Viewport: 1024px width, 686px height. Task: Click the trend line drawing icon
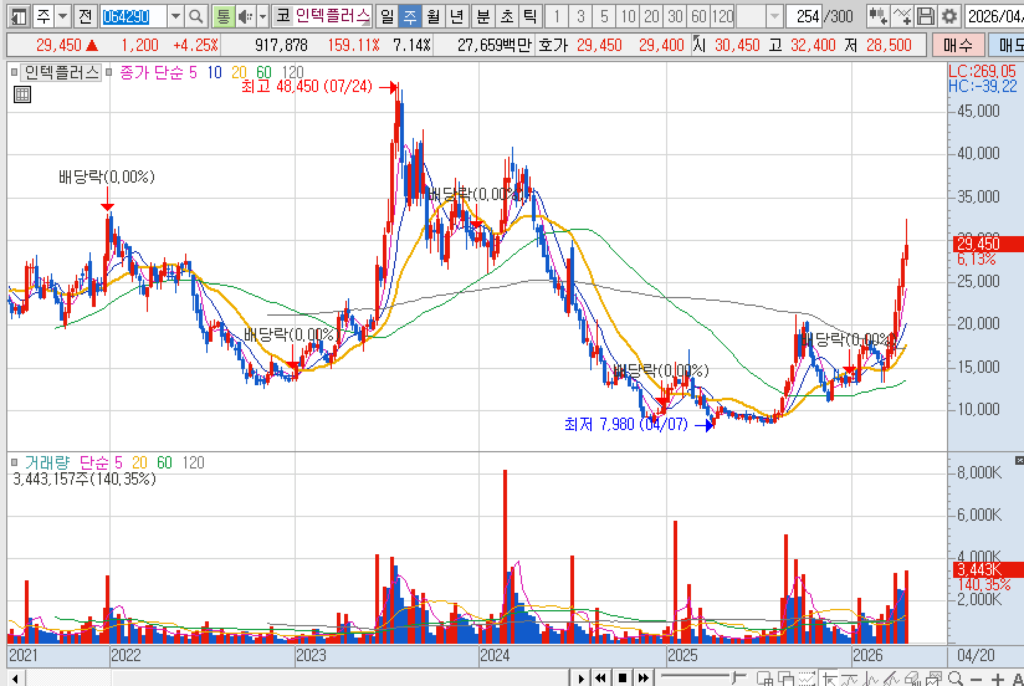851,679
